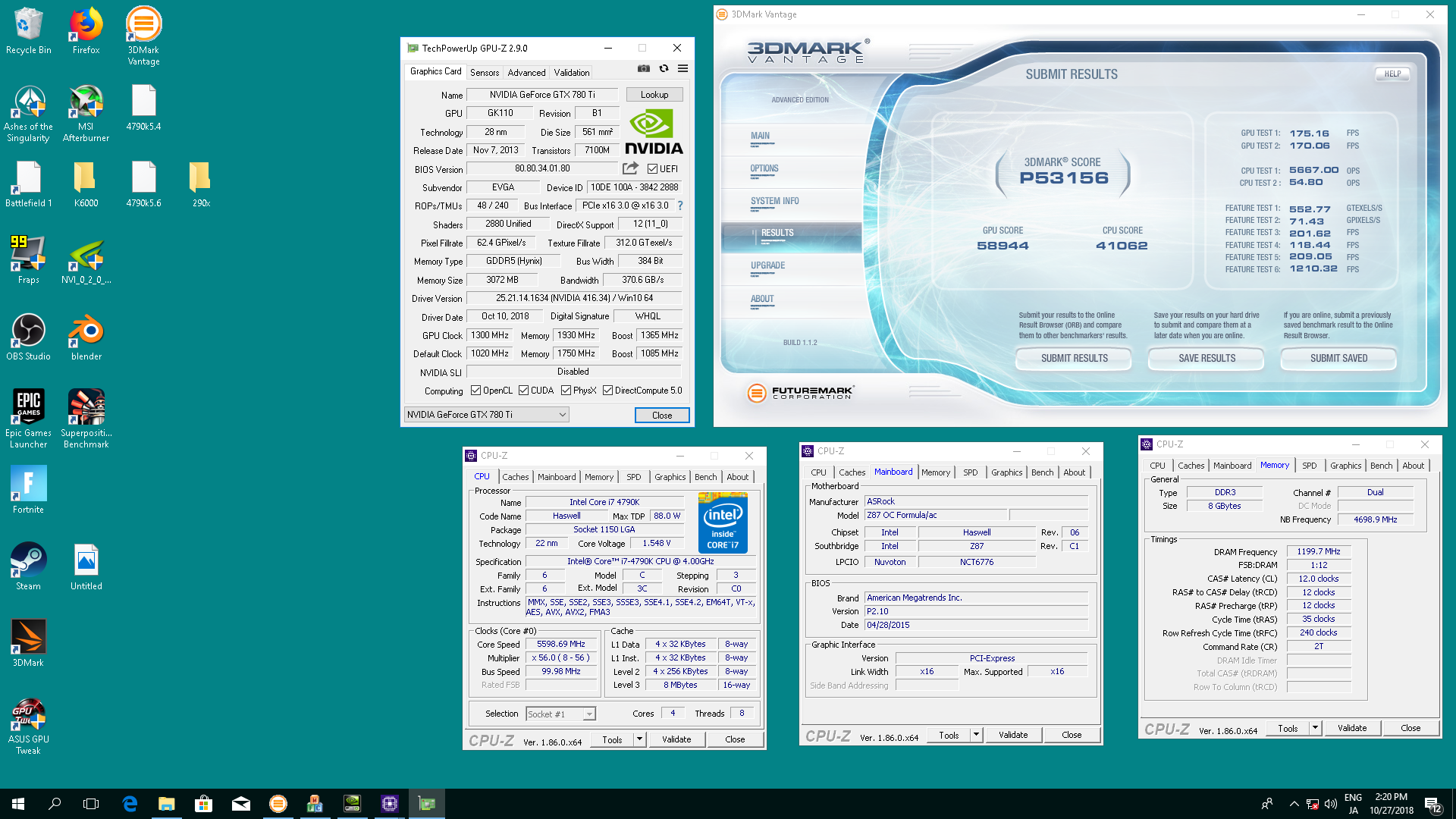Open the Validation tab in GPU-Z
The image size is (1456, 819).
tap(571, 73)
